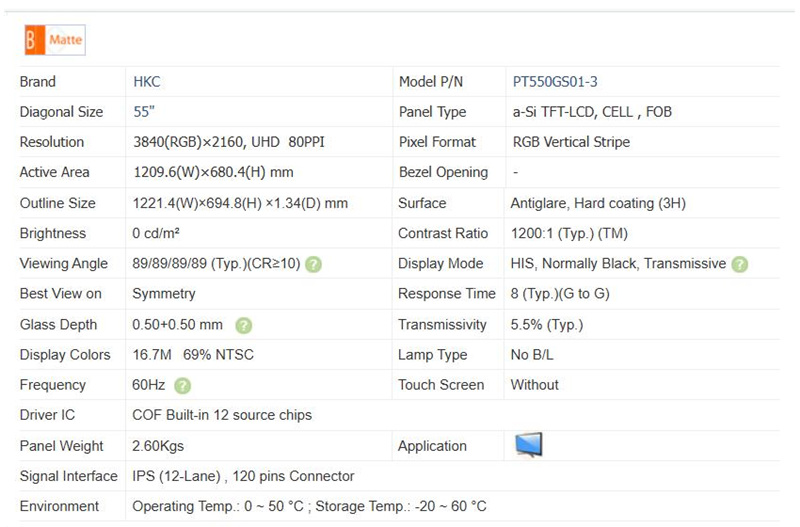Click the 55" diagonal size link

click(x=144, y=112)
